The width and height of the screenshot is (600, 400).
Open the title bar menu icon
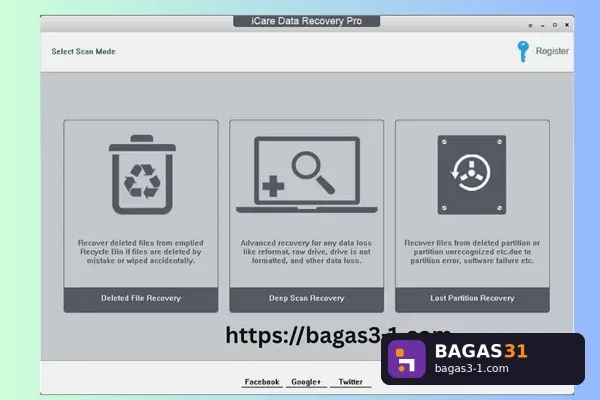click(x=530, y=26)
